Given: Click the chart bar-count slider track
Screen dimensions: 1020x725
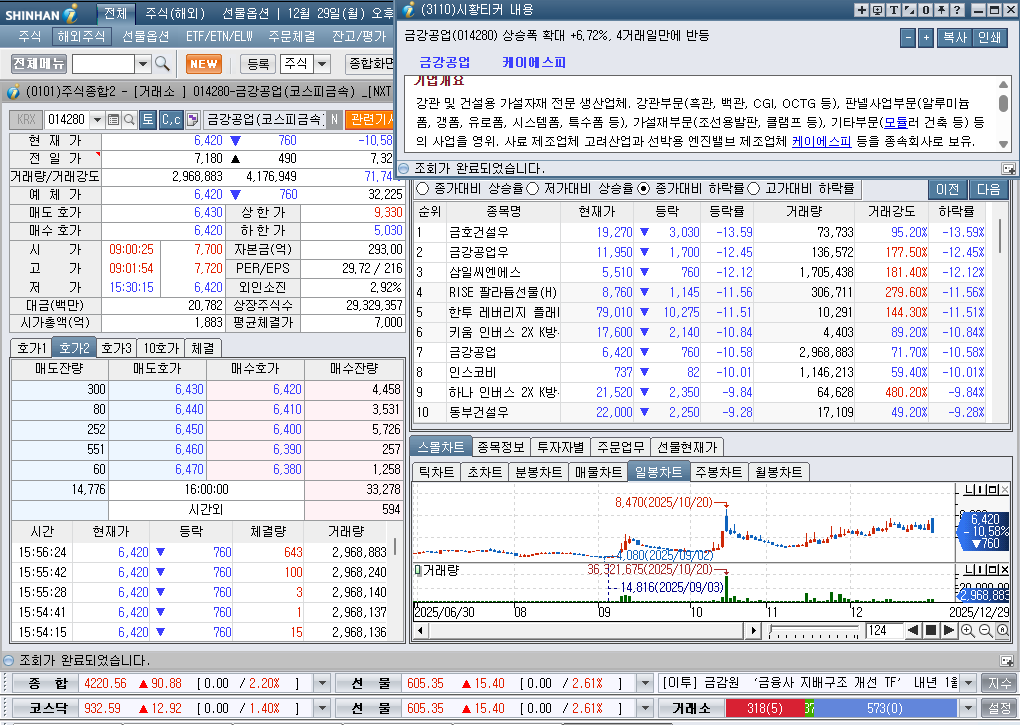Looking at the screenshot, I should [x=814, y=630].
